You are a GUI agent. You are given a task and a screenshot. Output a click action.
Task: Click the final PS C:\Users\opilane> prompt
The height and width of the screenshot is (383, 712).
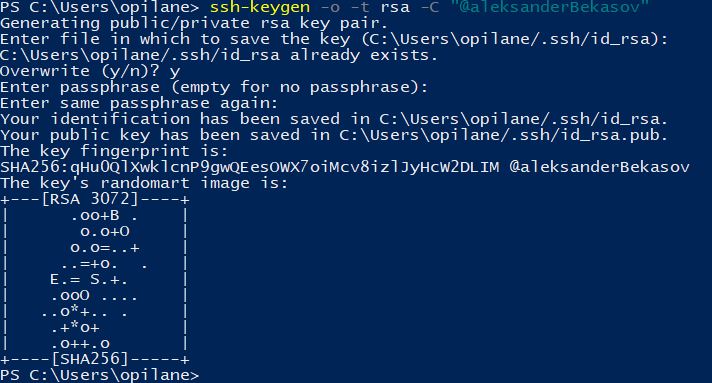(99, 375)
